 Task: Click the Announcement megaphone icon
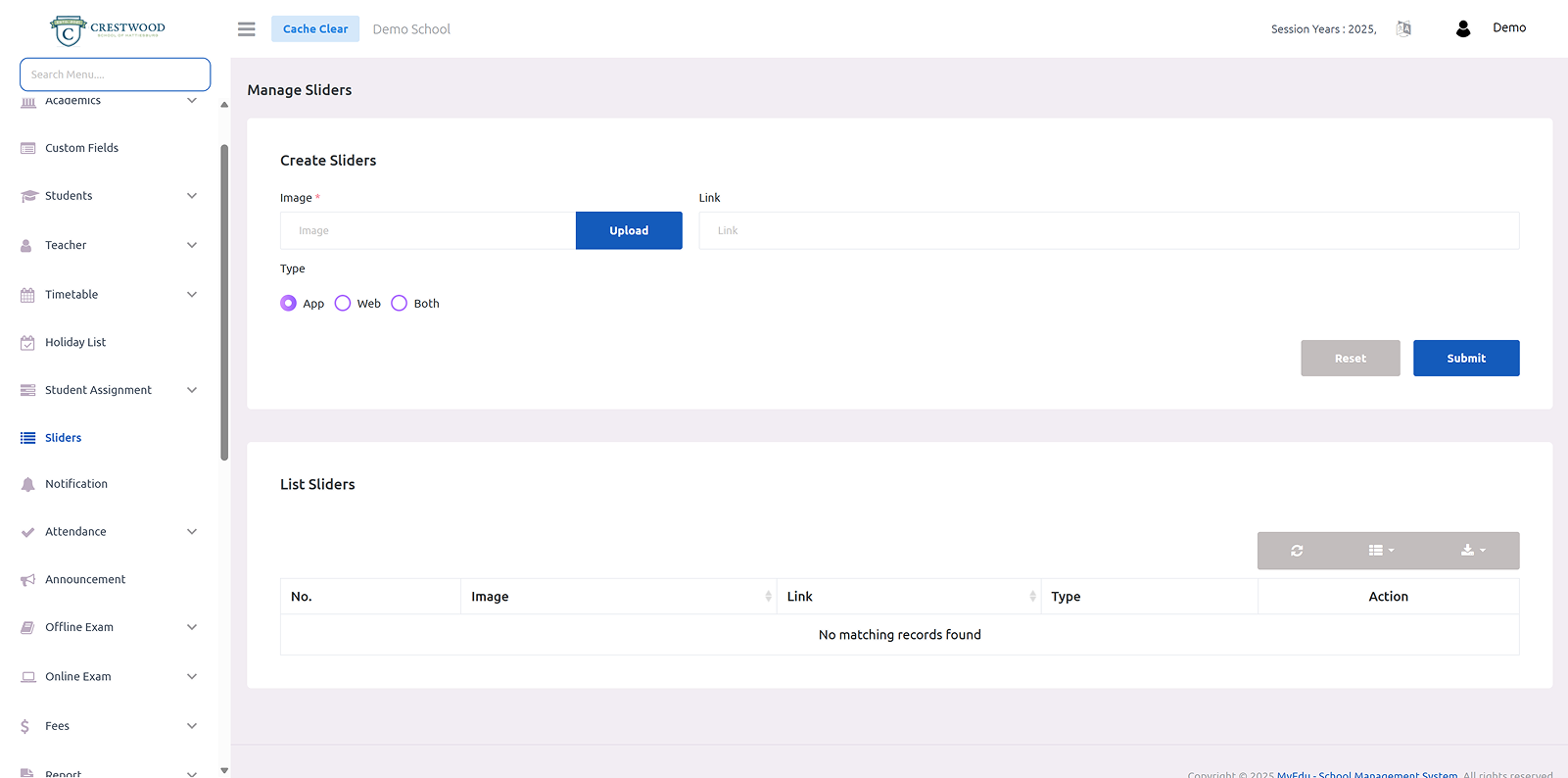[x=27, y=580]
